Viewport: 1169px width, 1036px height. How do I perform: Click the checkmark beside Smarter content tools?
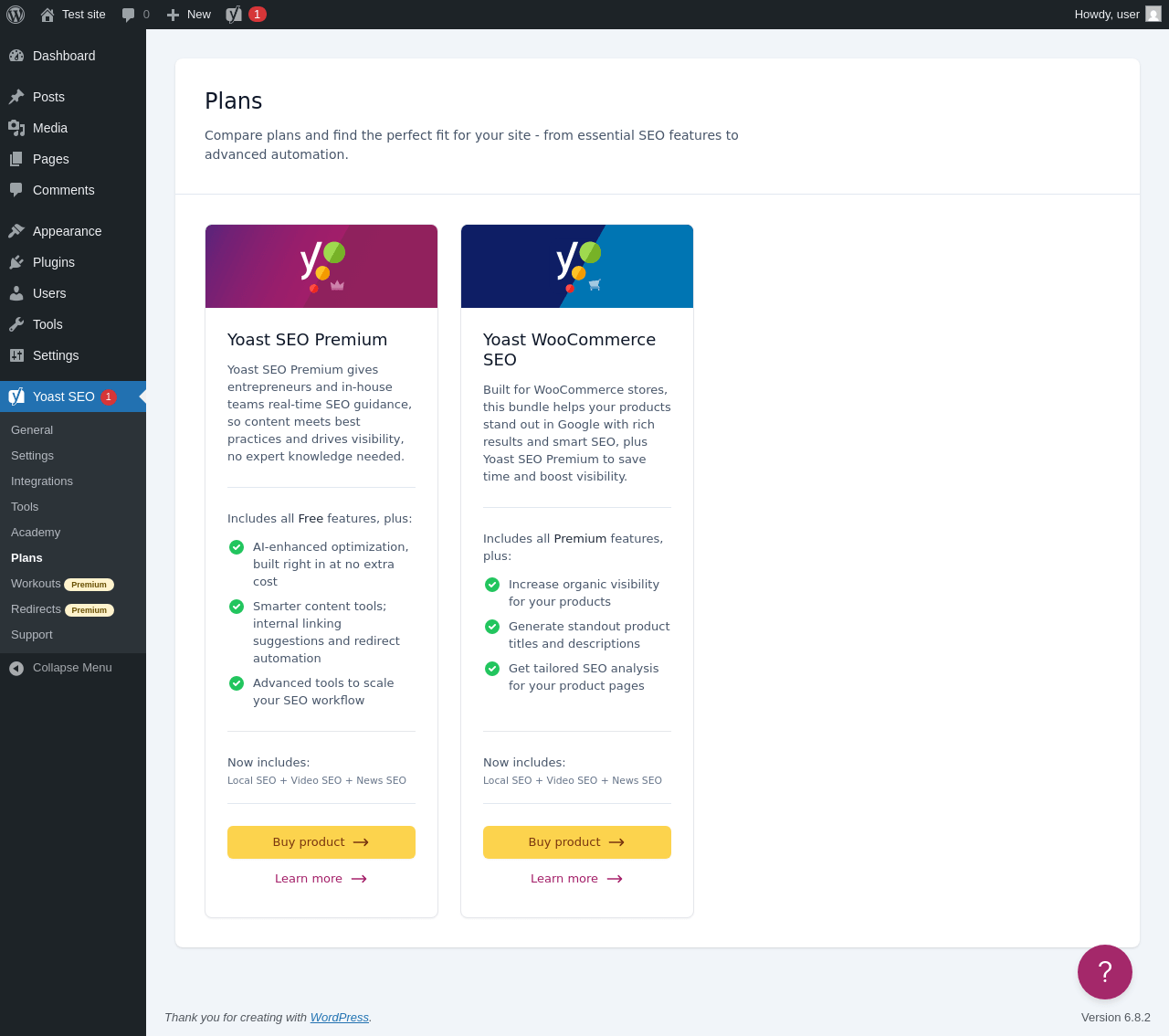click(x=237, y=607)
